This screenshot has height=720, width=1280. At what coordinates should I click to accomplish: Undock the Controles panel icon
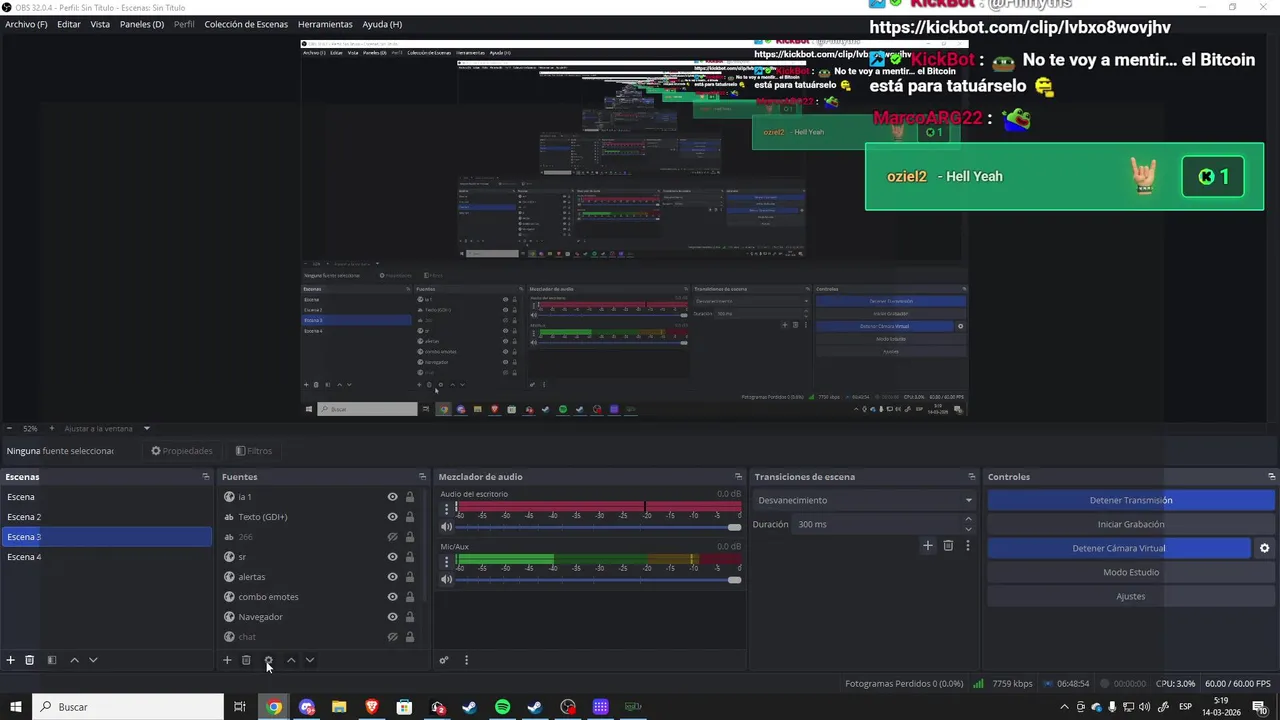tap(1271, 477)
